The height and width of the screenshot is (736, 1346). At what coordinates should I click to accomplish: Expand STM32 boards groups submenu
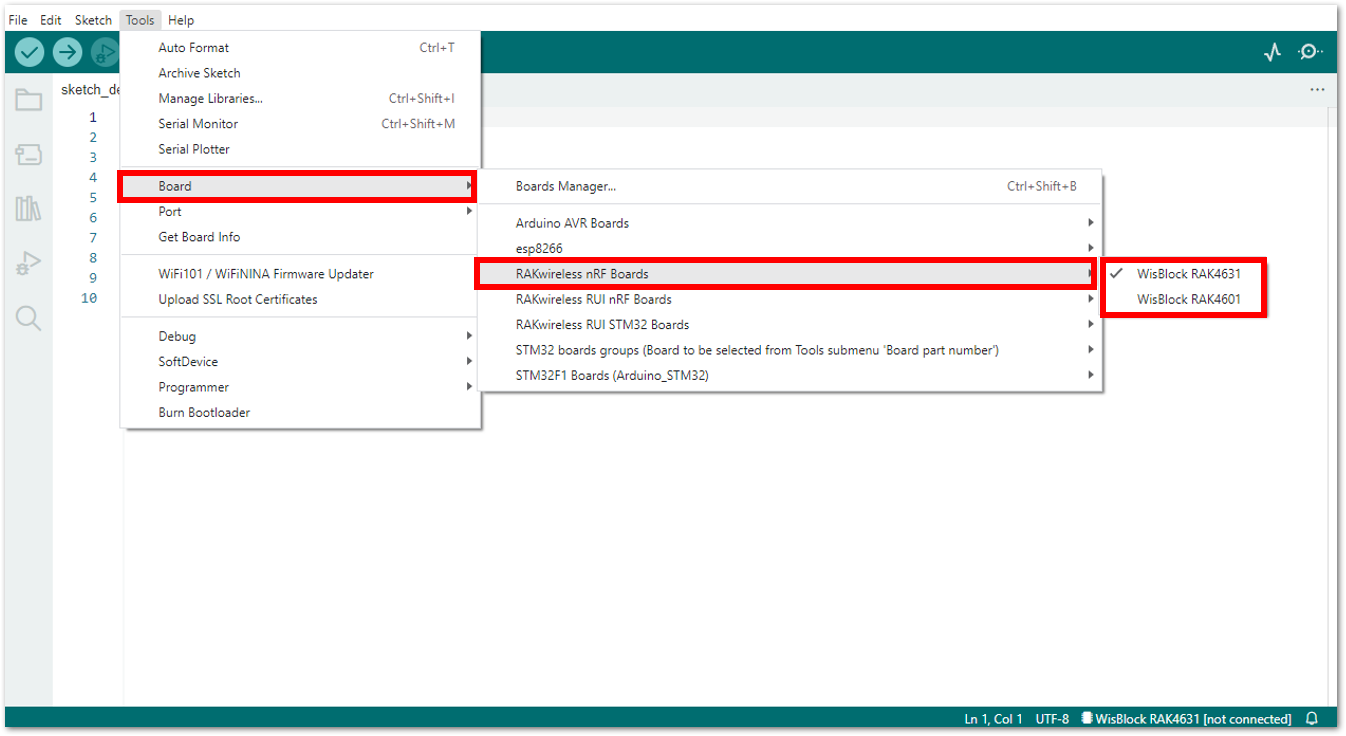[789, 350]
